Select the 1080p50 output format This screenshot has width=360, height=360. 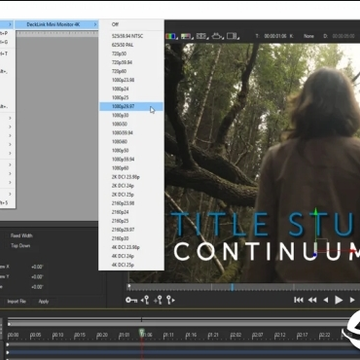131,150
